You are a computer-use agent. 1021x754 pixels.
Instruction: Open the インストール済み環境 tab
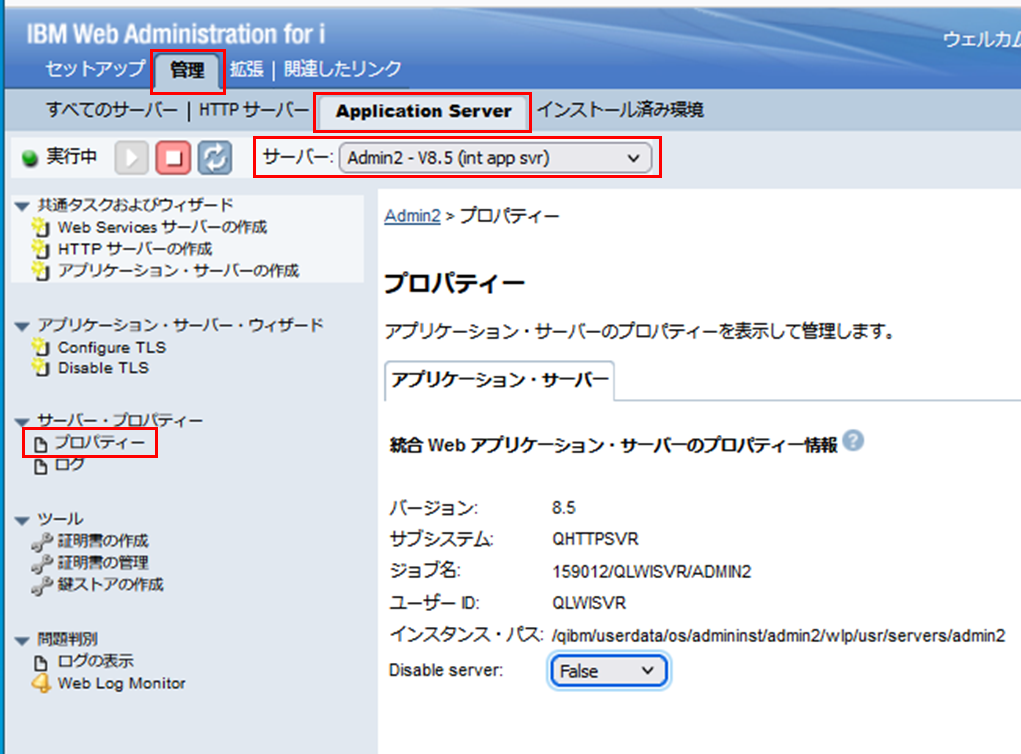(620, 109)
